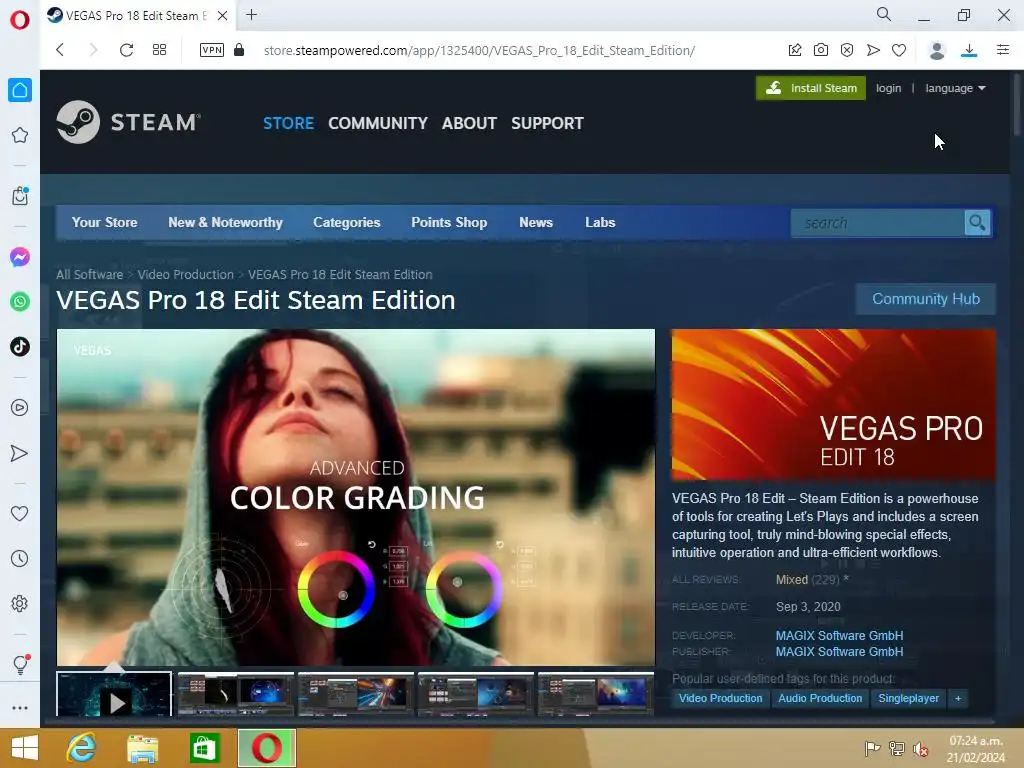Viewport: 1024px width, 768px height.
Task: Open the lightbulb tips icon in sidebar
Action: pyautogui.click(x=20, y=664)
